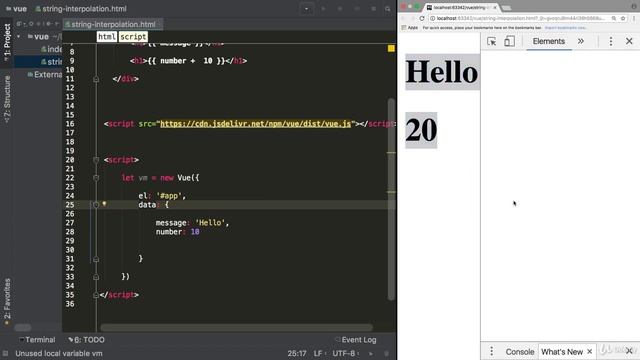Click the 25:17 cursor position indicator
Image resolution: width=640 pixels, height=360 pixels.
tap(297, 353)
